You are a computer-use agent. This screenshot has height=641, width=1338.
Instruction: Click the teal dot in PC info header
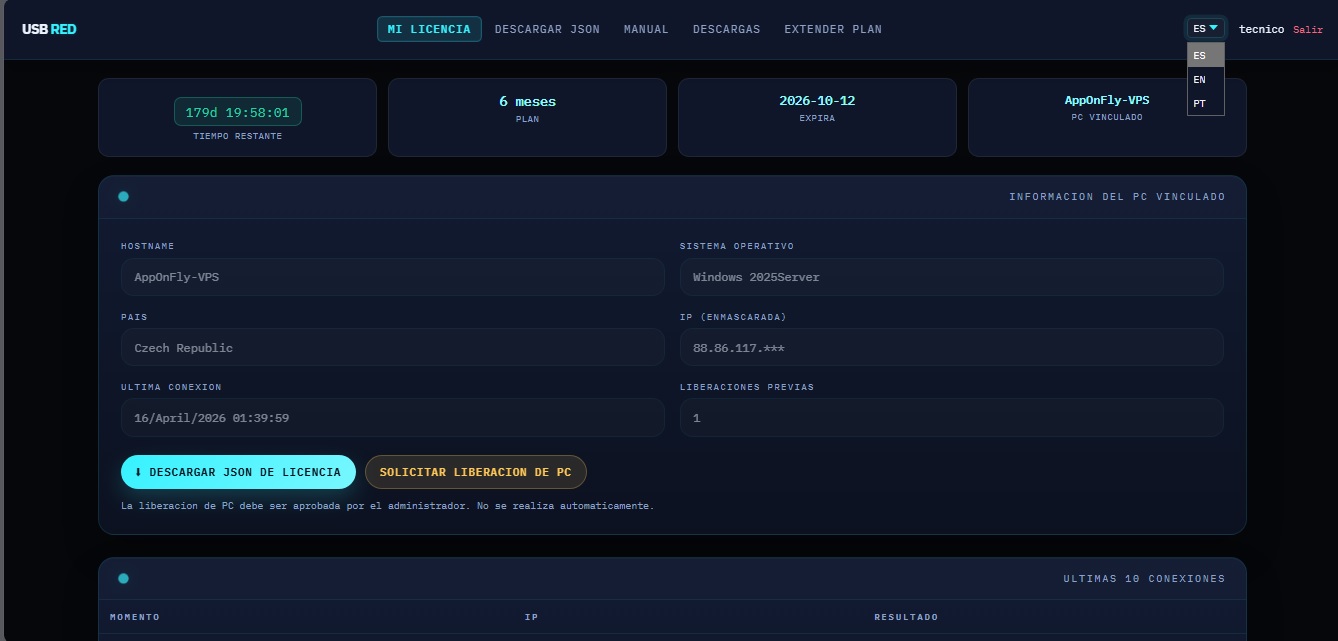(x=123, y=197)
